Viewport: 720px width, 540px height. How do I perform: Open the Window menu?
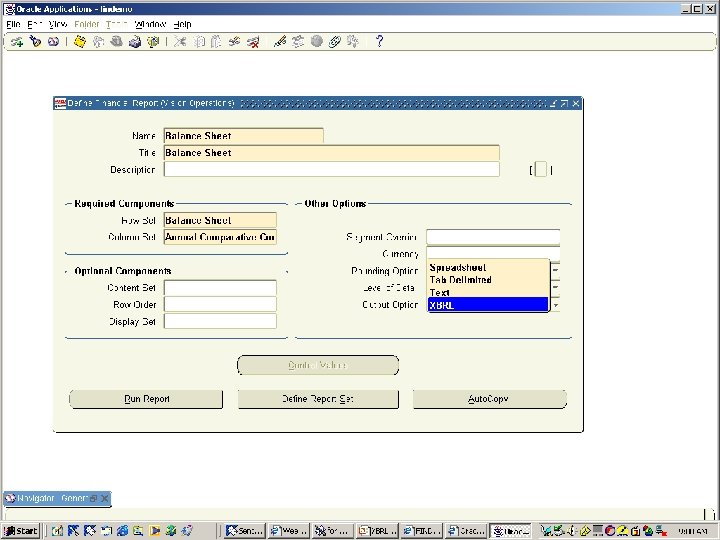[150, 24]
